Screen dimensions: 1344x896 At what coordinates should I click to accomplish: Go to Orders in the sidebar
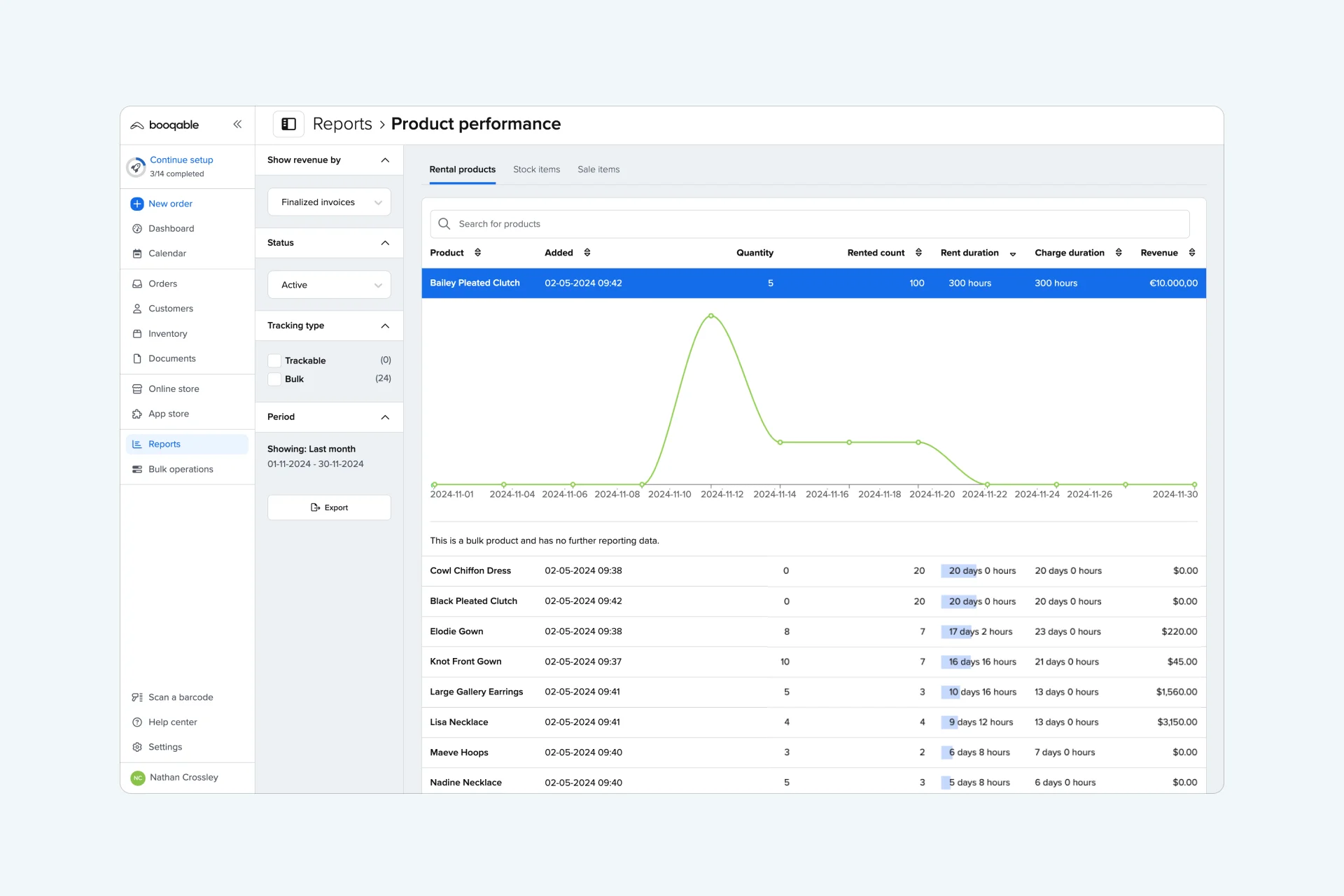[x=162, y=283]
